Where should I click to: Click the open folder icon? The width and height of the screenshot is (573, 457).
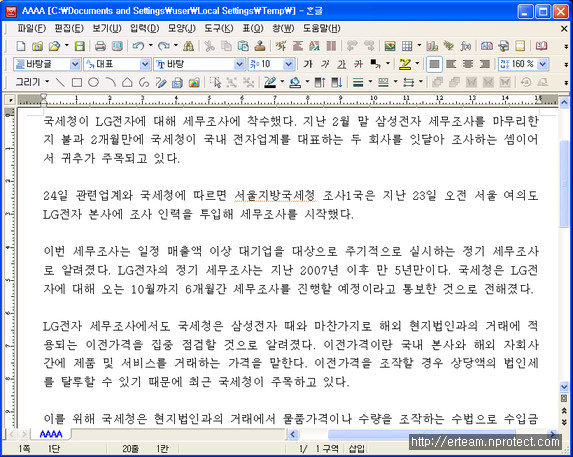[54, 46]
